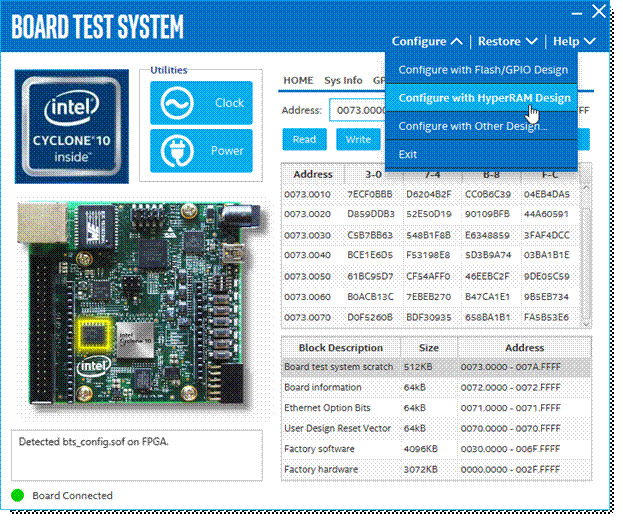Click the green Board Connected indicator

17,495
